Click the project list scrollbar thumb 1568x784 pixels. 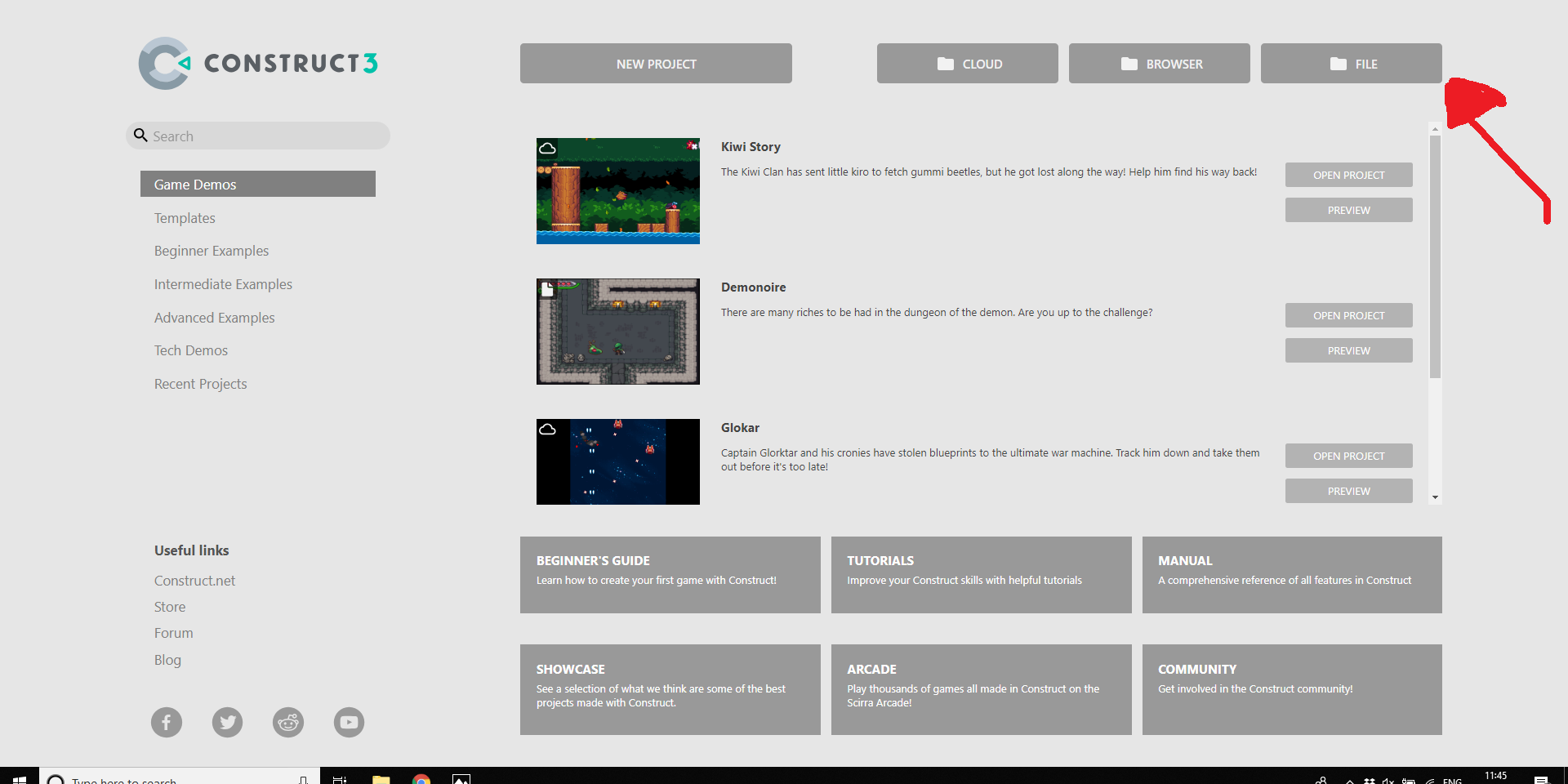pos(1435,256)
